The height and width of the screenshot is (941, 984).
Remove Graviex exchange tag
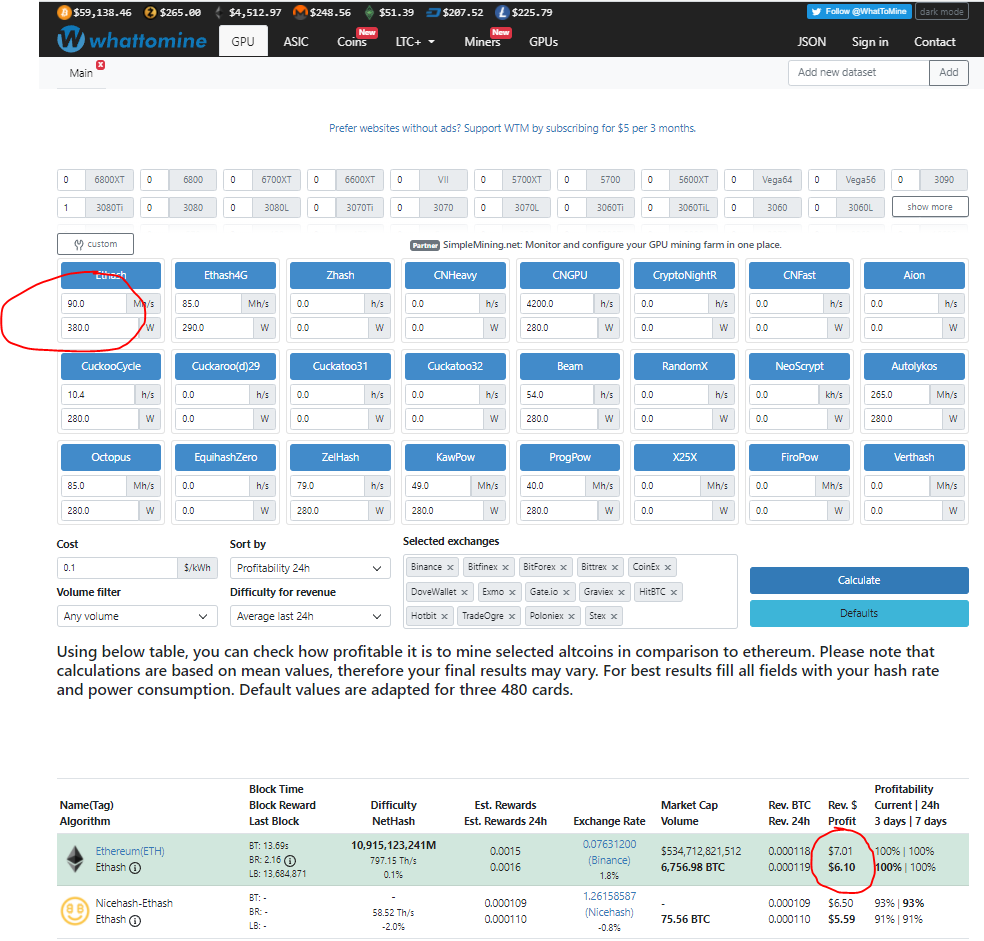[x=621, y=592]
